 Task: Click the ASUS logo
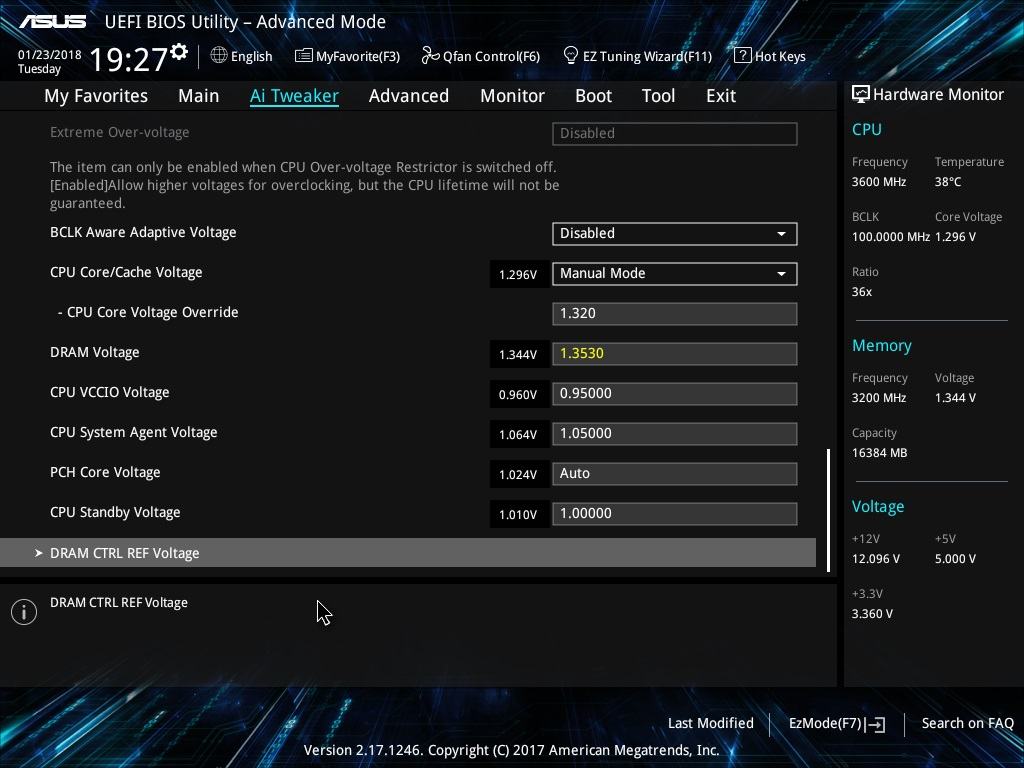coord(53,22)
